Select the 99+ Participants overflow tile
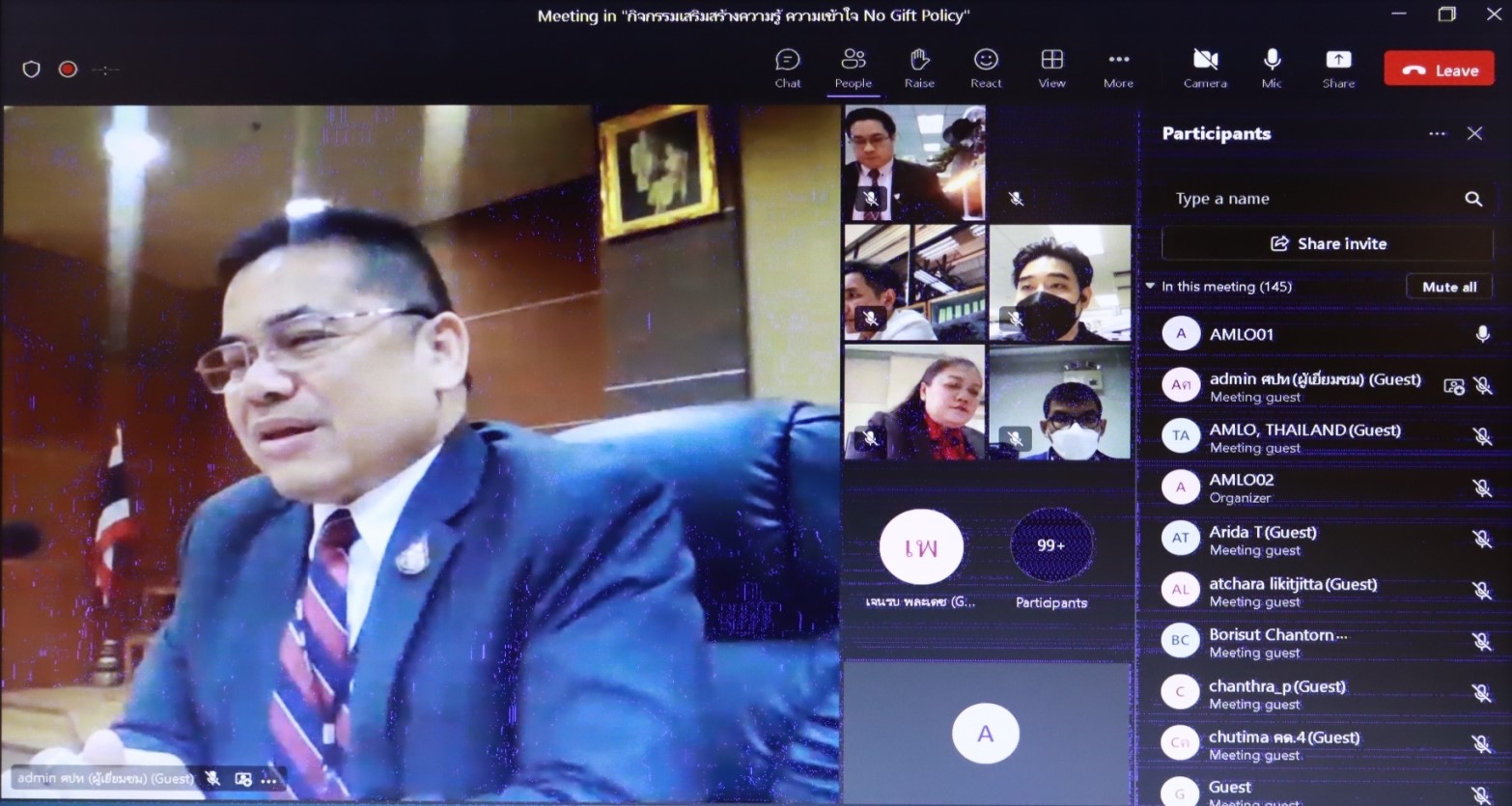 point(1051,546)
